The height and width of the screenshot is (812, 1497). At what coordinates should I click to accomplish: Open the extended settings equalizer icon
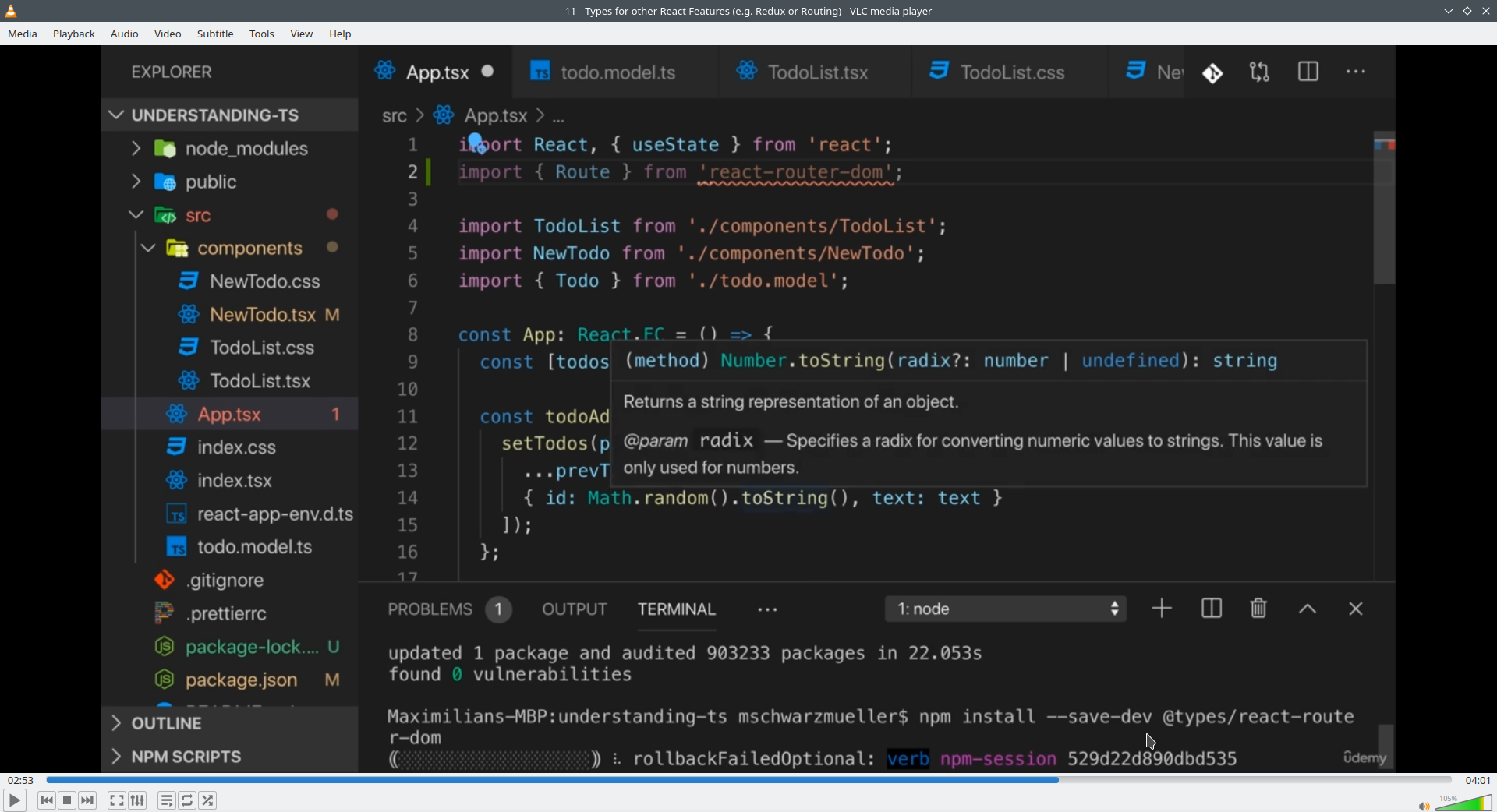tap(138, 800)
